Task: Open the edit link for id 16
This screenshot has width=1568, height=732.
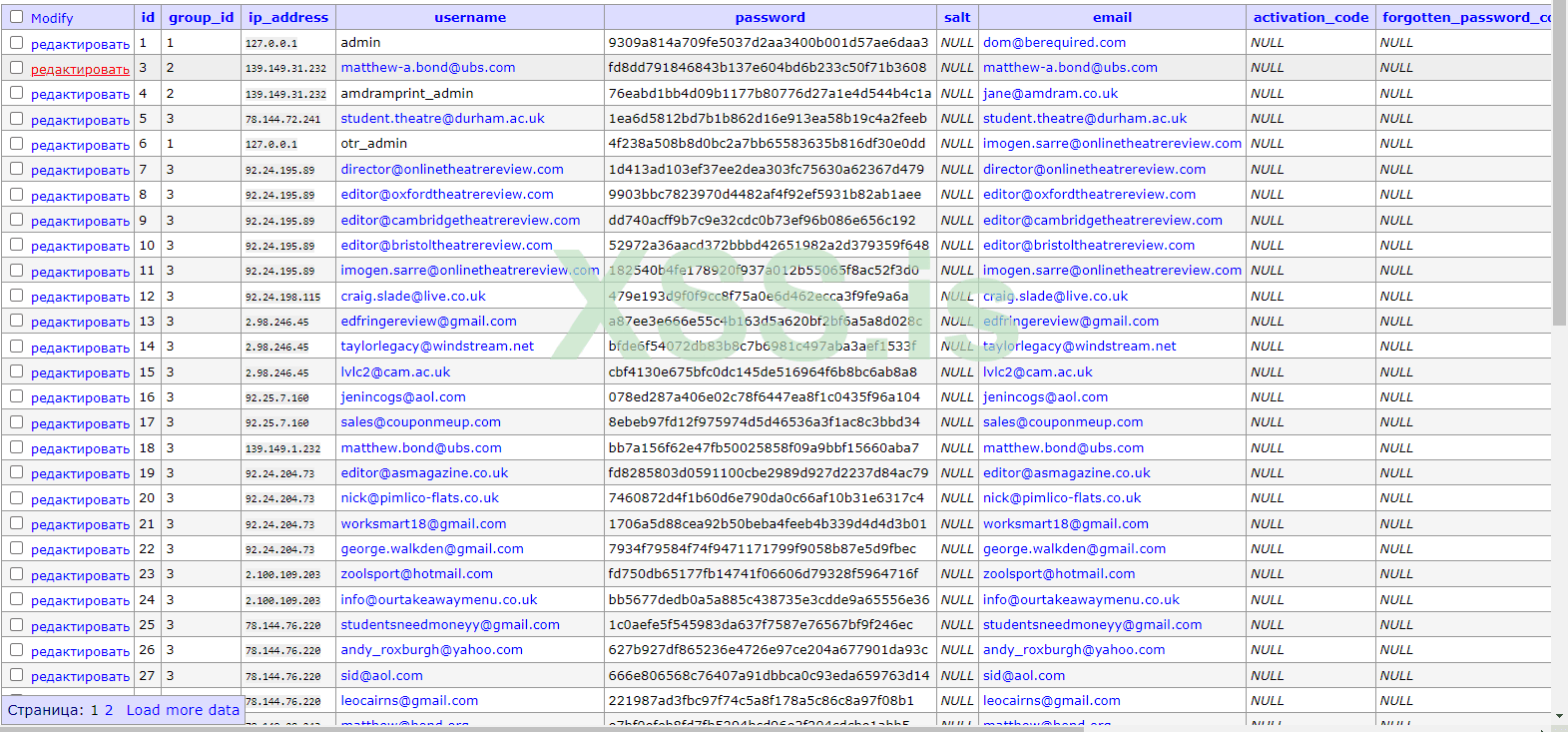Action: [x=80, y=397]
